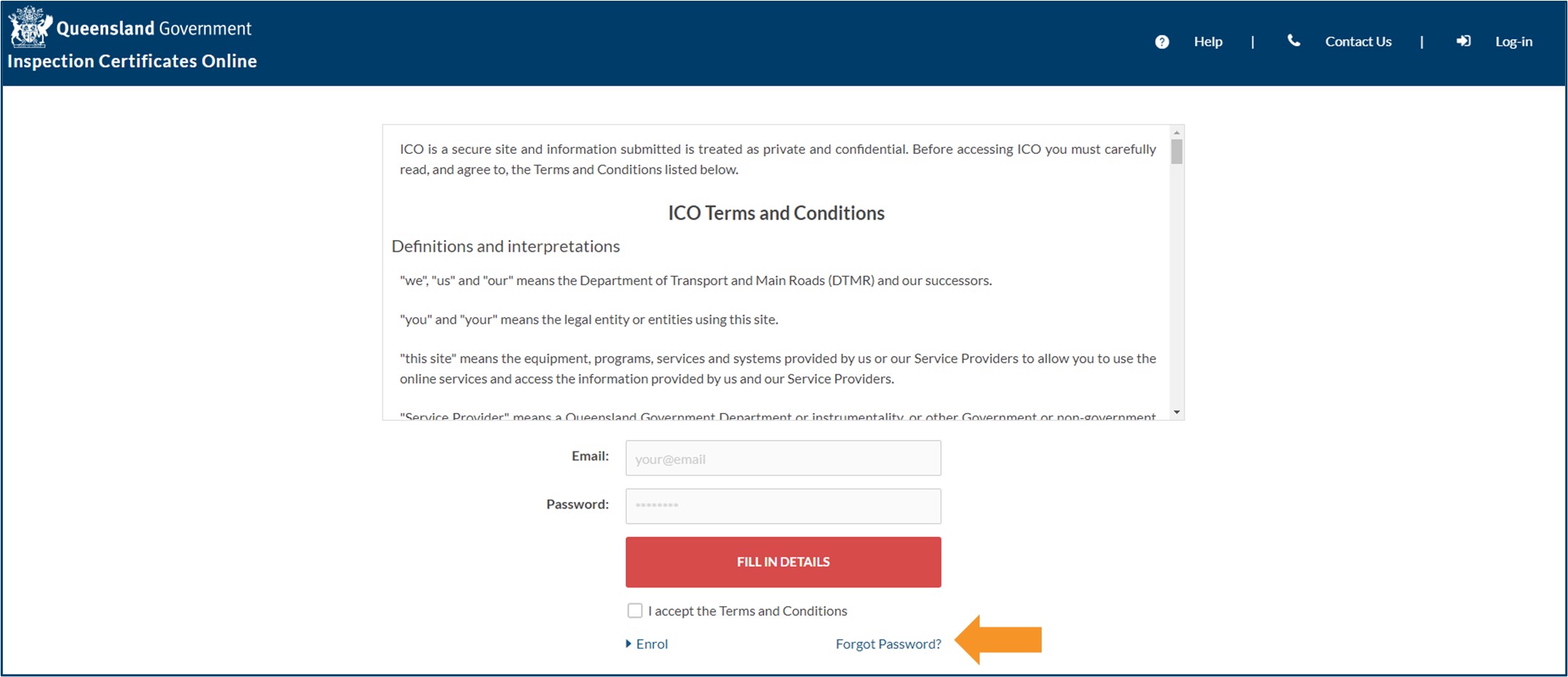Viewport: 1568px width, 677px height.
Task: Open the Help menu item
Action: click(x=1208, y=42)
